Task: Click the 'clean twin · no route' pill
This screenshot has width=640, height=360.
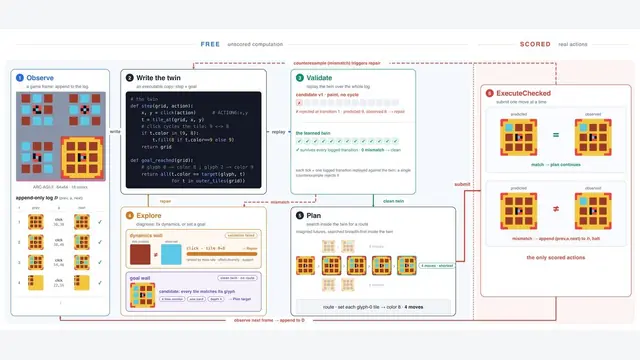Action: click(237, 278)
